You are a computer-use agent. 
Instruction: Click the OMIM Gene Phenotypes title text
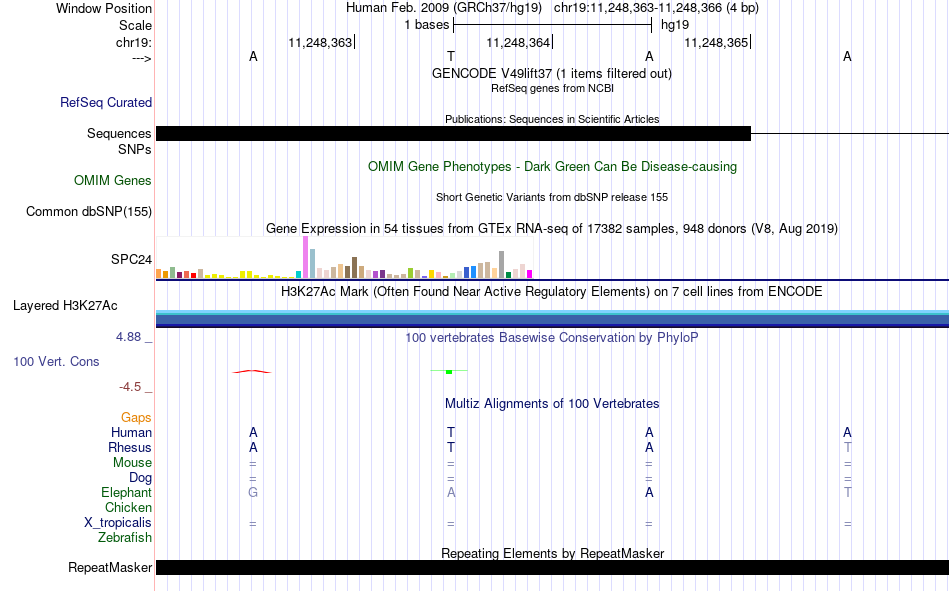pyautogui.click(x=552, y=167)
